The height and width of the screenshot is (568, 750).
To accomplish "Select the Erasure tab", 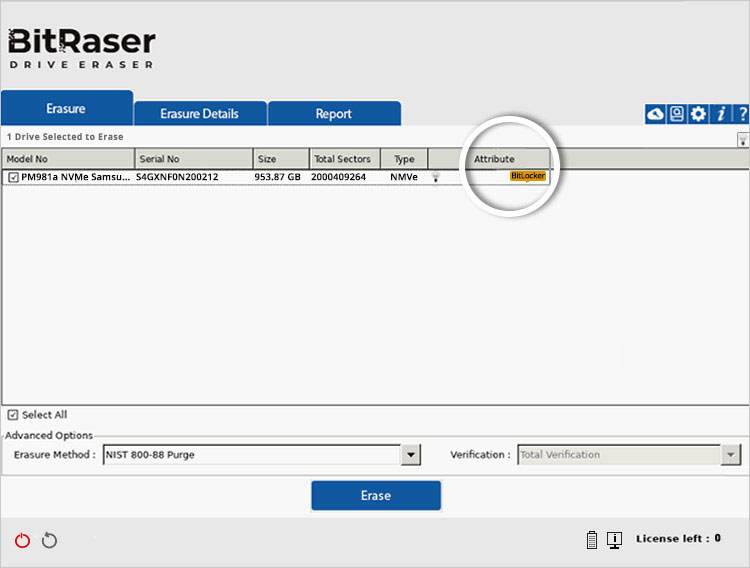I will pyautogui.click(x=66, y=108).
